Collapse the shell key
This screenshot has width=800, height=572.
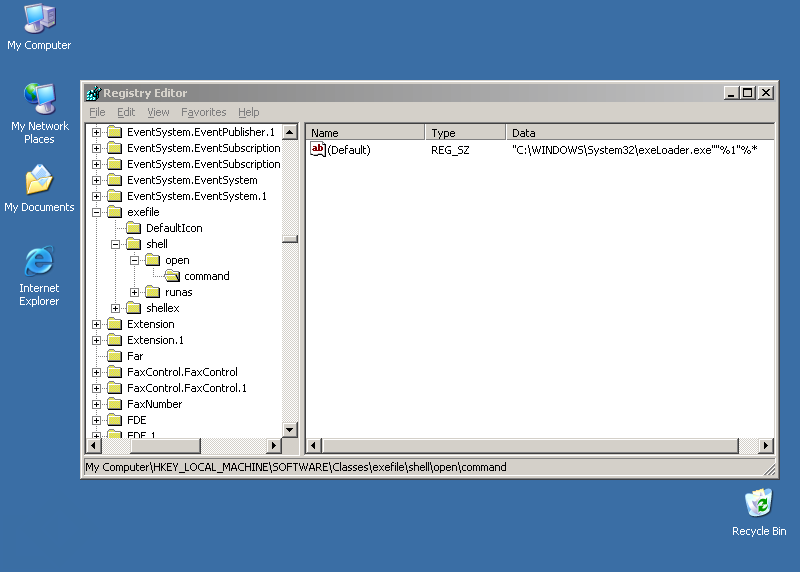(115, 244)
